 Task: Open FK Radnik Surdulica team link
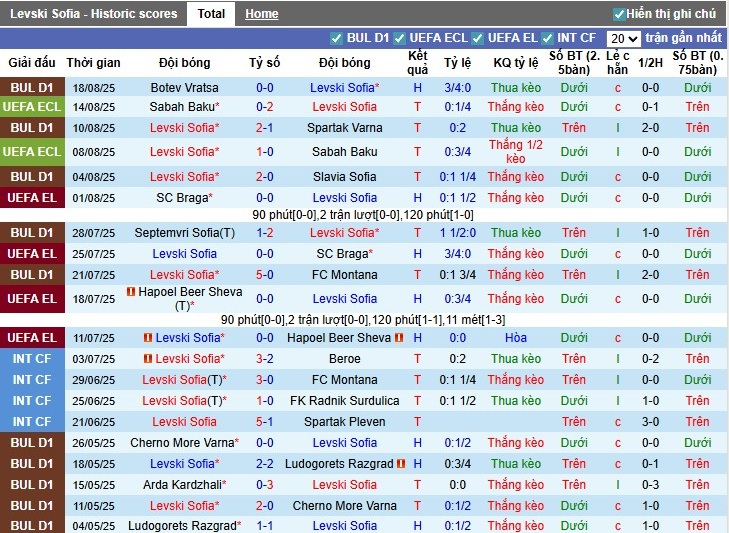tap(345, 400)
